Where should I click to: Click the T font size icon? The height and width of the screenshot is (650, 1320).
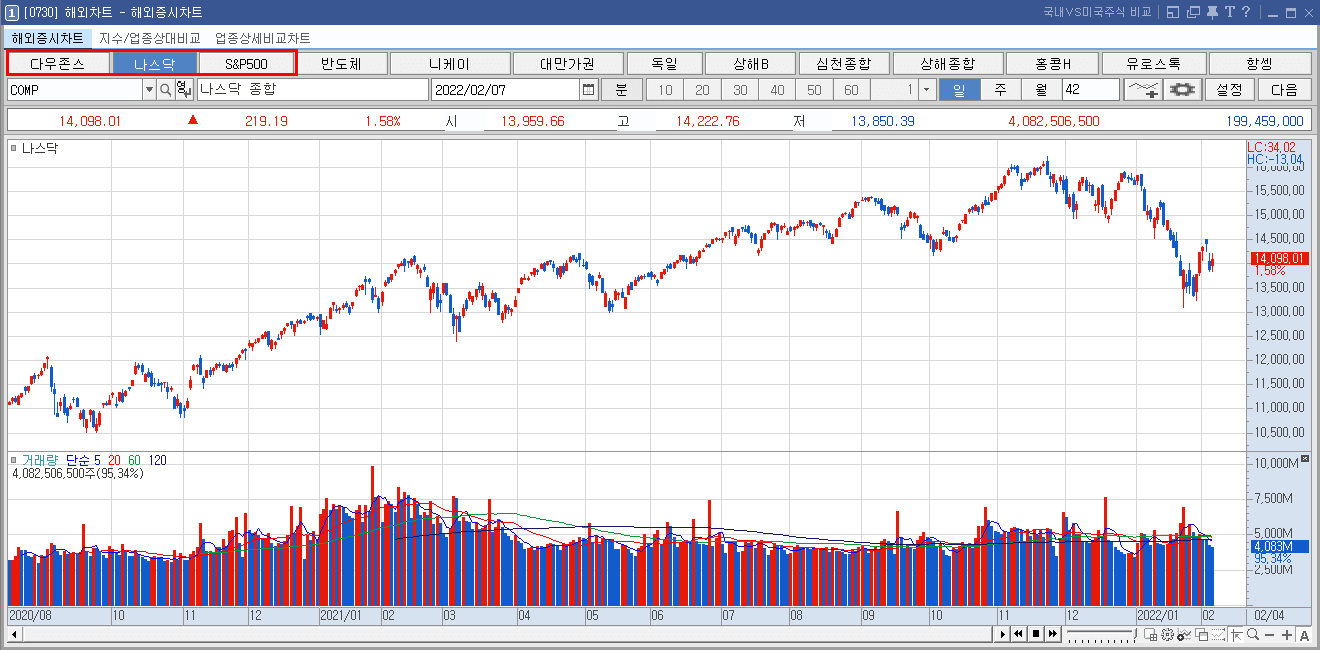coord(1230,12)
